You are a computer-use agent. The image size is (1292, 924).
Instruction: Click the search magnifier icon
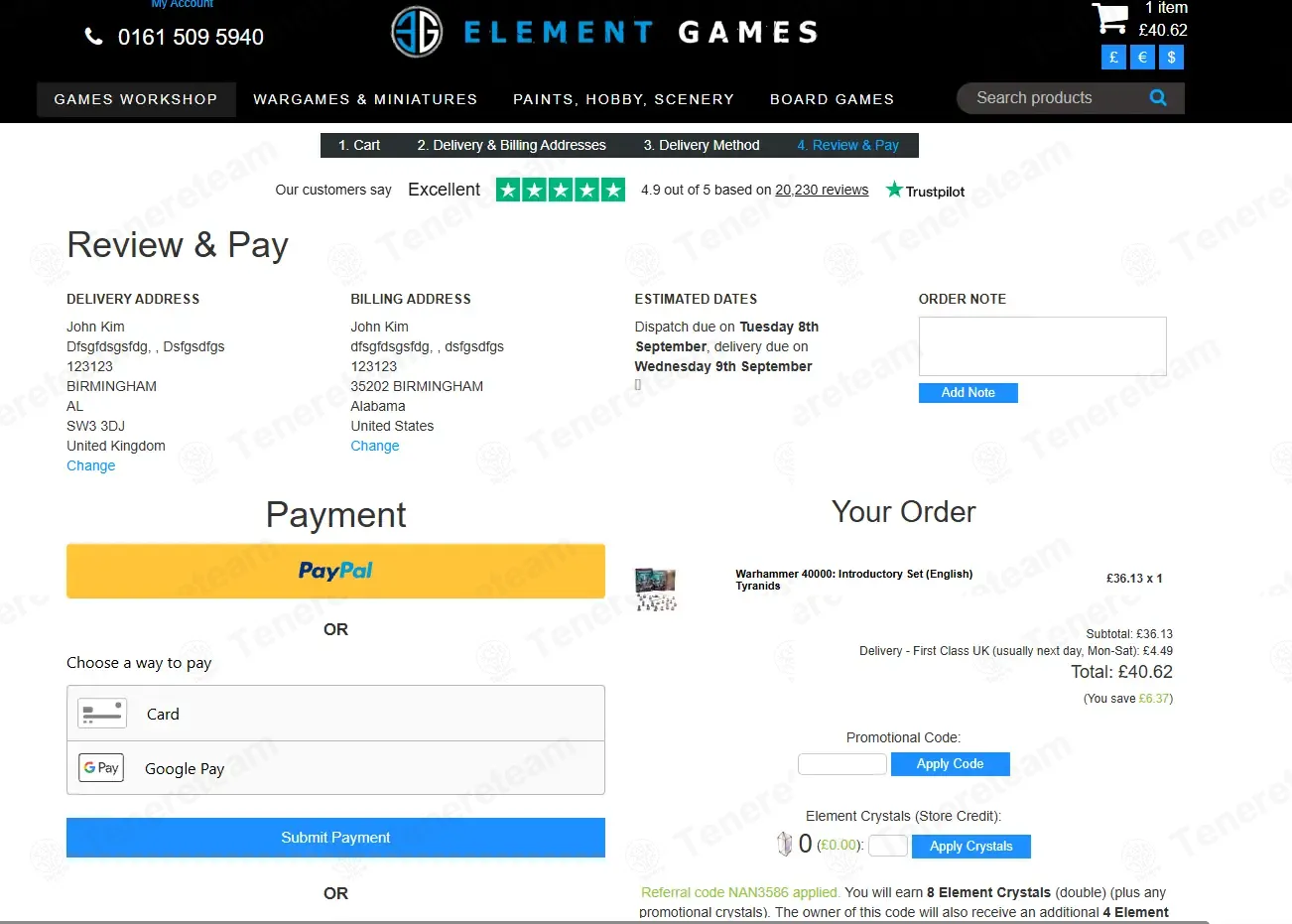pyautogui.click(x=1158, y=97)
